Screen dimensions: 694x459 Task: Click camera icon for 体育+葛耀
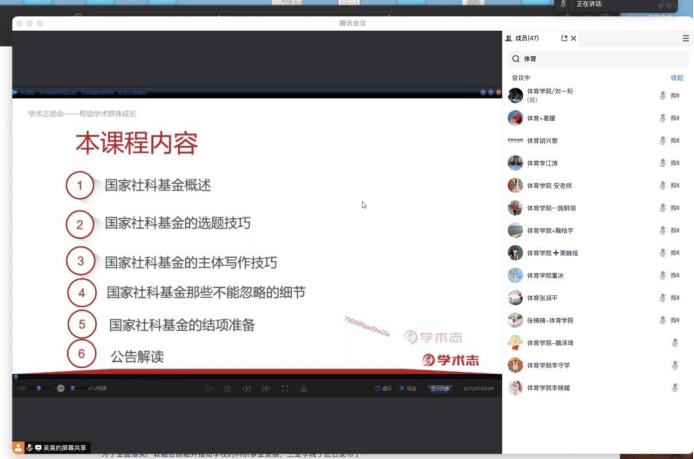coord(676,118)
